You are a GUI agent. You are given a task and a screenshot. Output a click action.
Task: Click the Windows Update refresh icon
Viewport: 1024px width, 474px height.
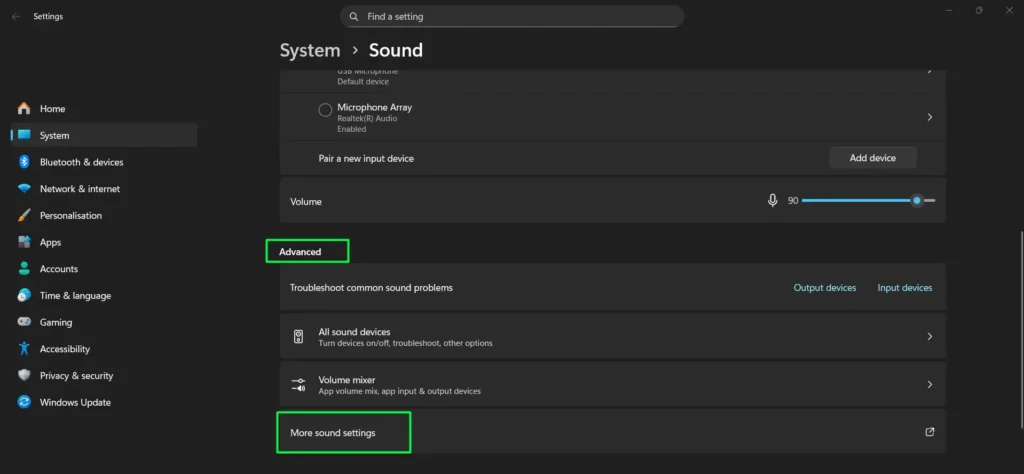[x=24, y=402]
